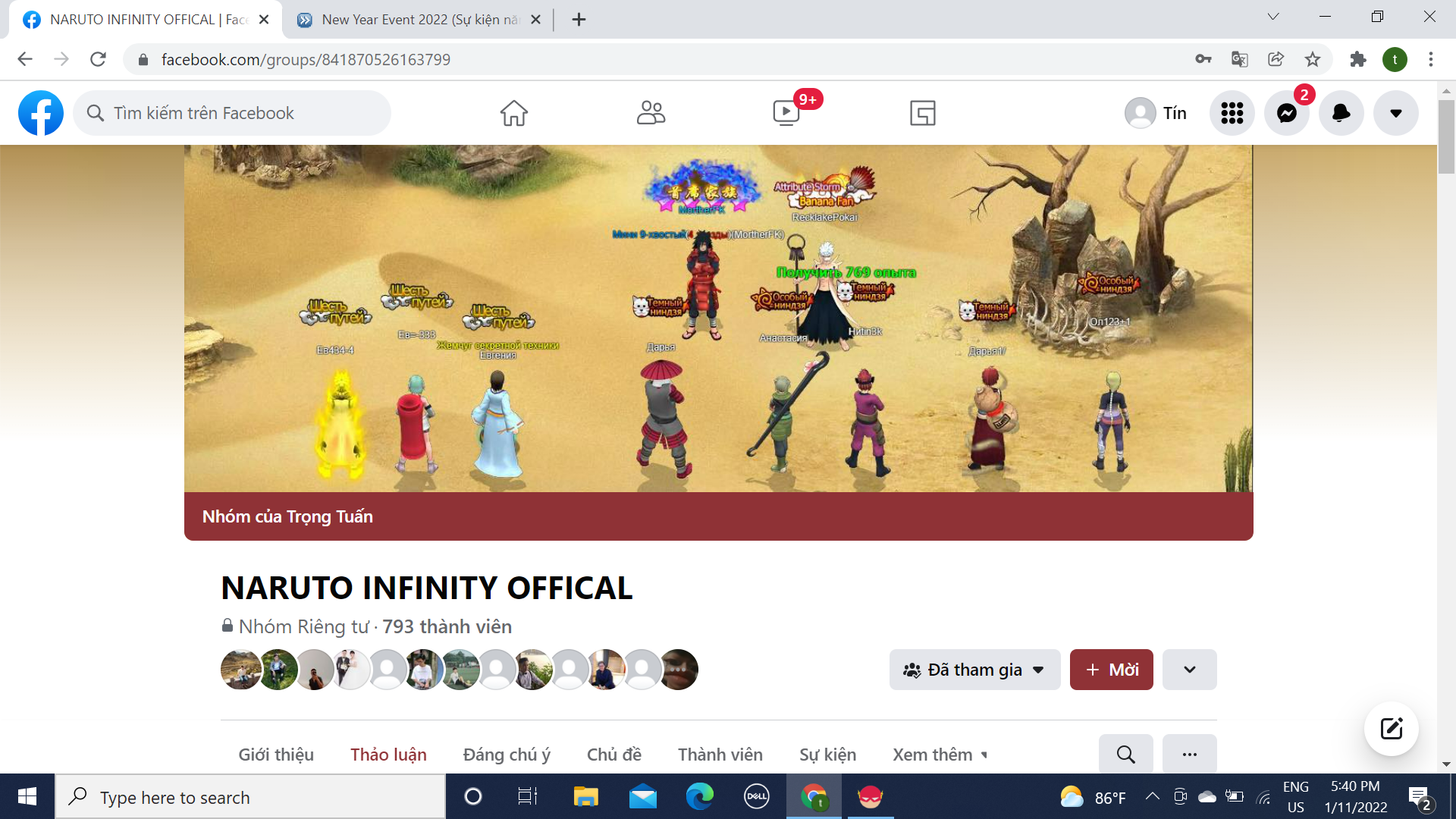Open the account dropdown arrow

[x=1396, y=113]
